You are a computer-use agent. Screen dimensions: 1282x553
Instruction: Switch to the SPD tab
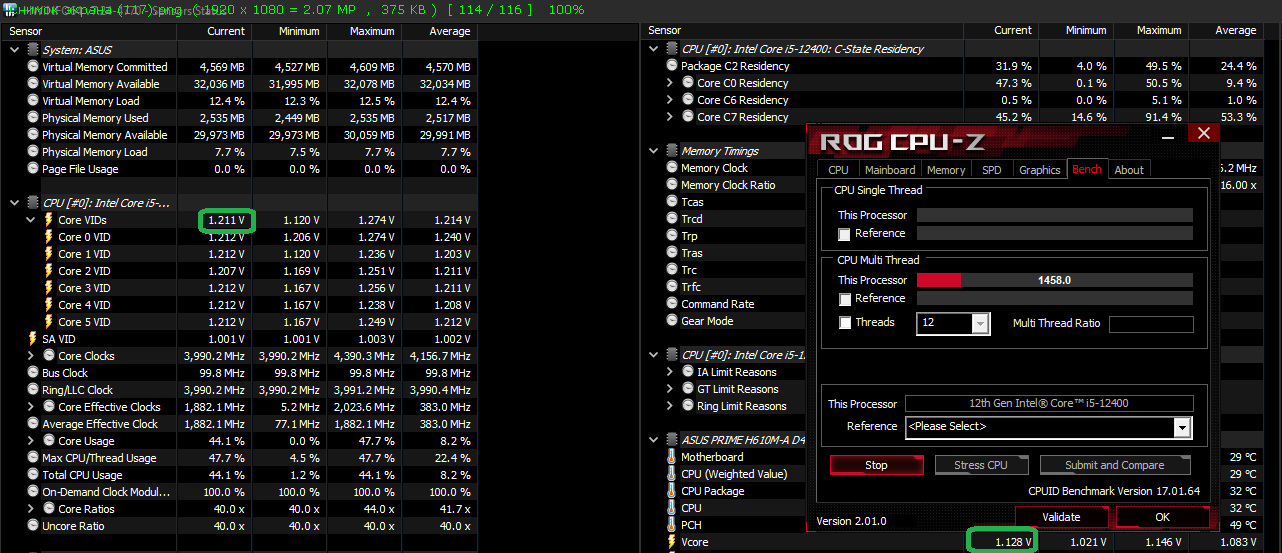point(991,170)
